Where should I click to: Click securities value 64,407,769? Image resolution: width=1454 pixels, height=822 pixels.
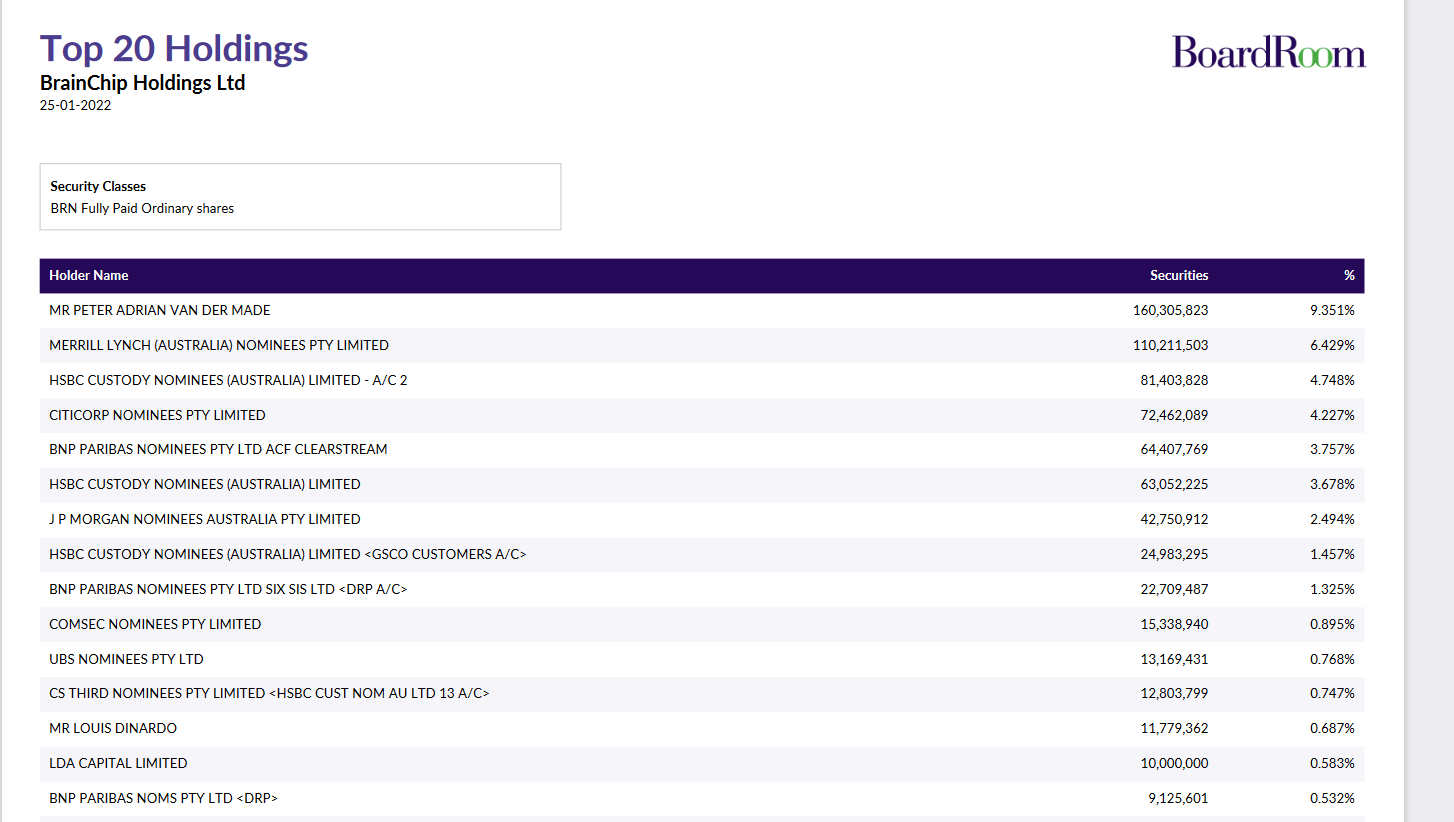click(x=1174, y=449)
